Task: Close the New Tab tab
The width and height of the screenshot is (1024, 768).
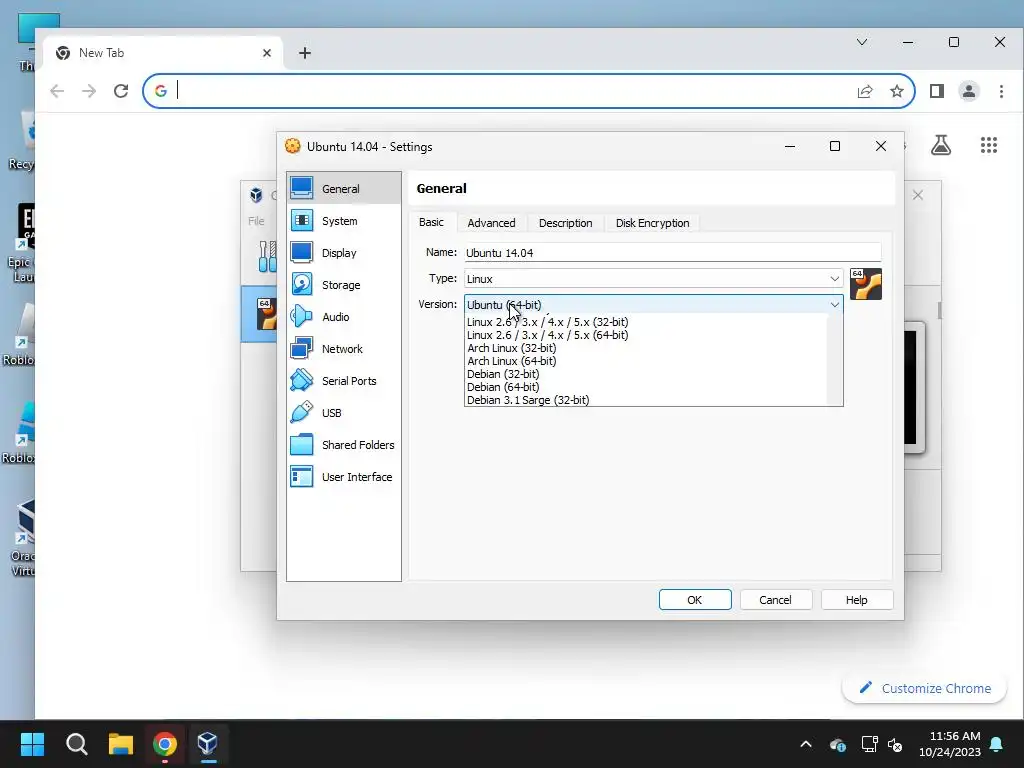Action: tap(266, 53)
